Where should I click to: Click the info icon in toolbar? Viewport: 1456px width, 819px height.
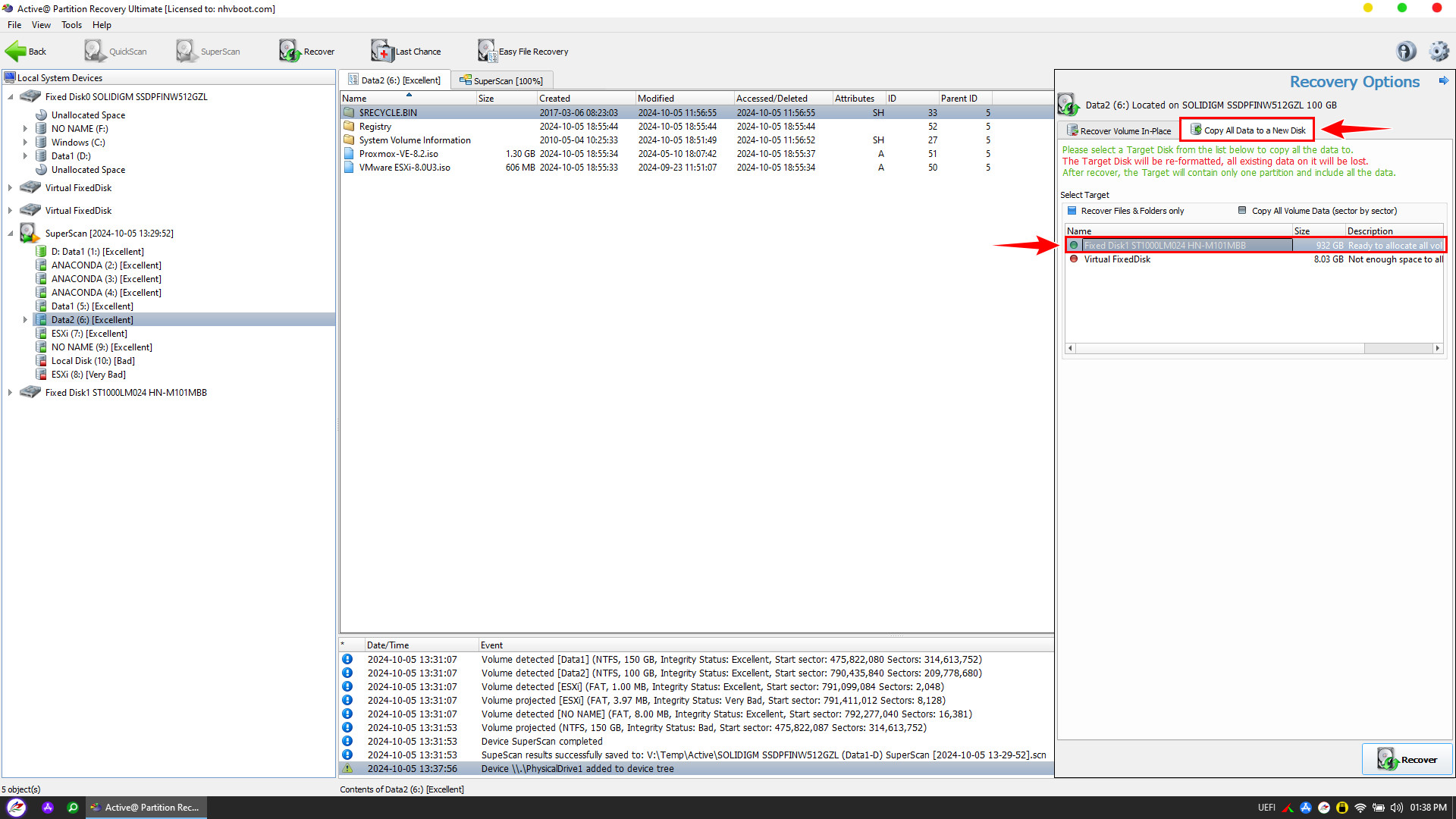(1406, 51)
